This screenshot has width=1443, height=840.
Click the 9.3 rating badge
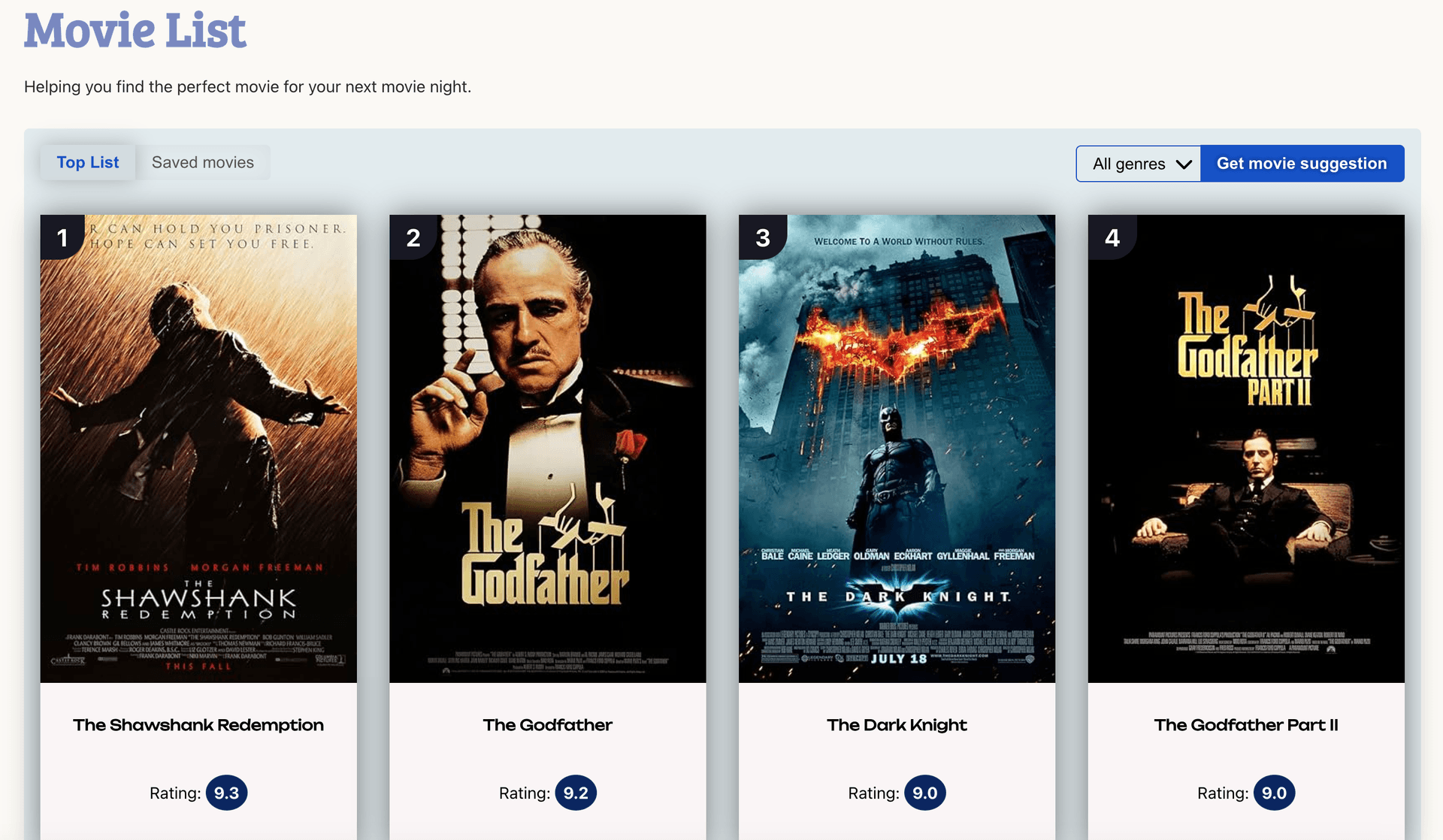pos(226,793)
